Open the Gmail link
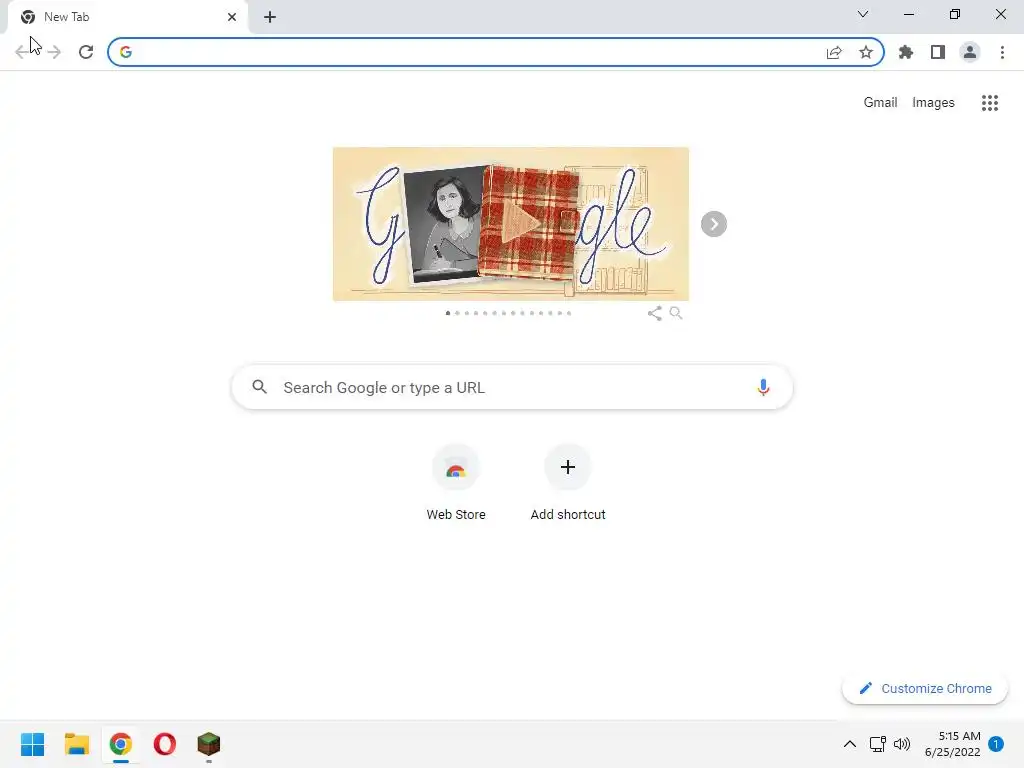Image resolution: width=1024 pixels, height=768 pixels. point(880,103)
